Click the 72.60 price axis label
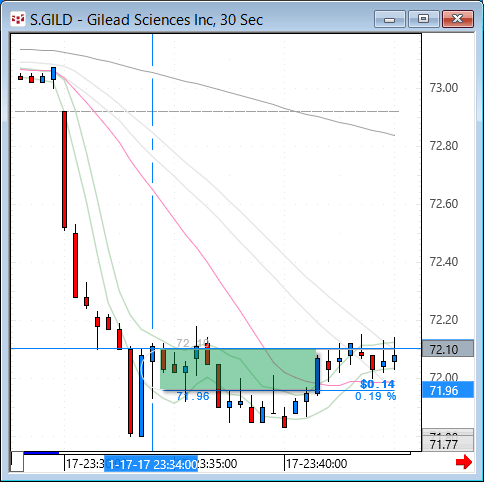Screen dimensions: 484x482 click(444, 204)
